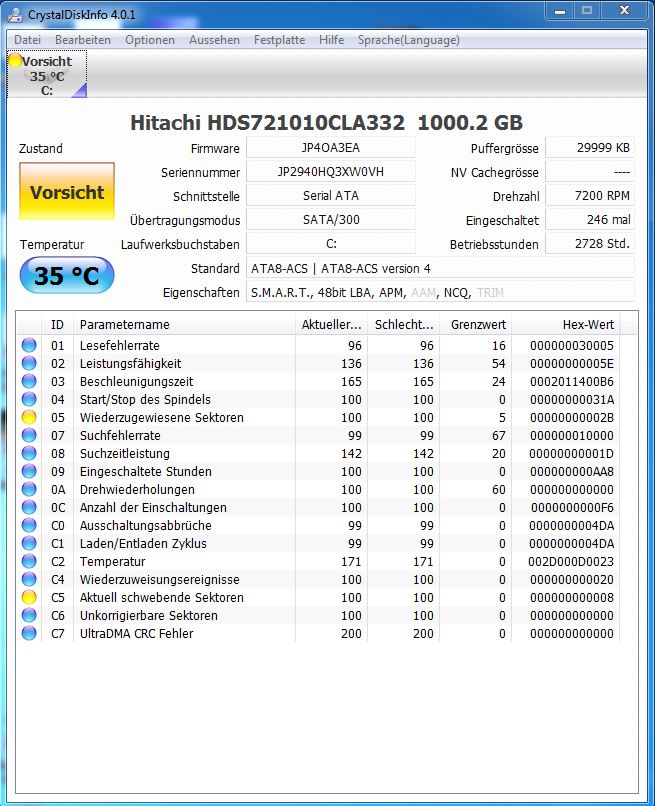Open the Sprache(Language) menu

409,40
